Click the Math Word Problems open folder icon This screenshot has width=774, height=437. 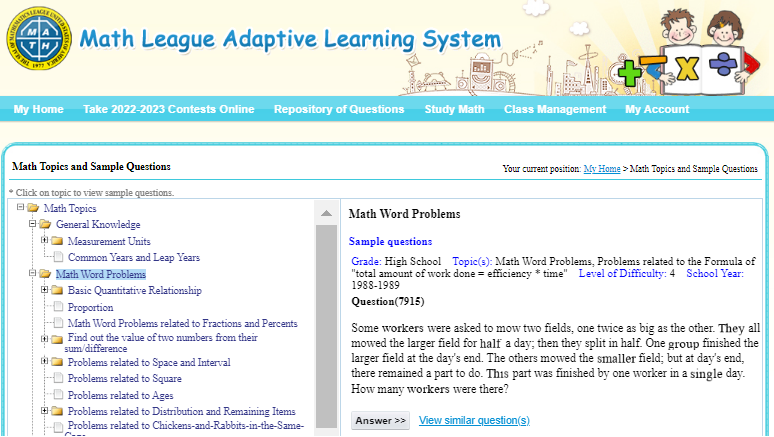[x=45, y=274]
